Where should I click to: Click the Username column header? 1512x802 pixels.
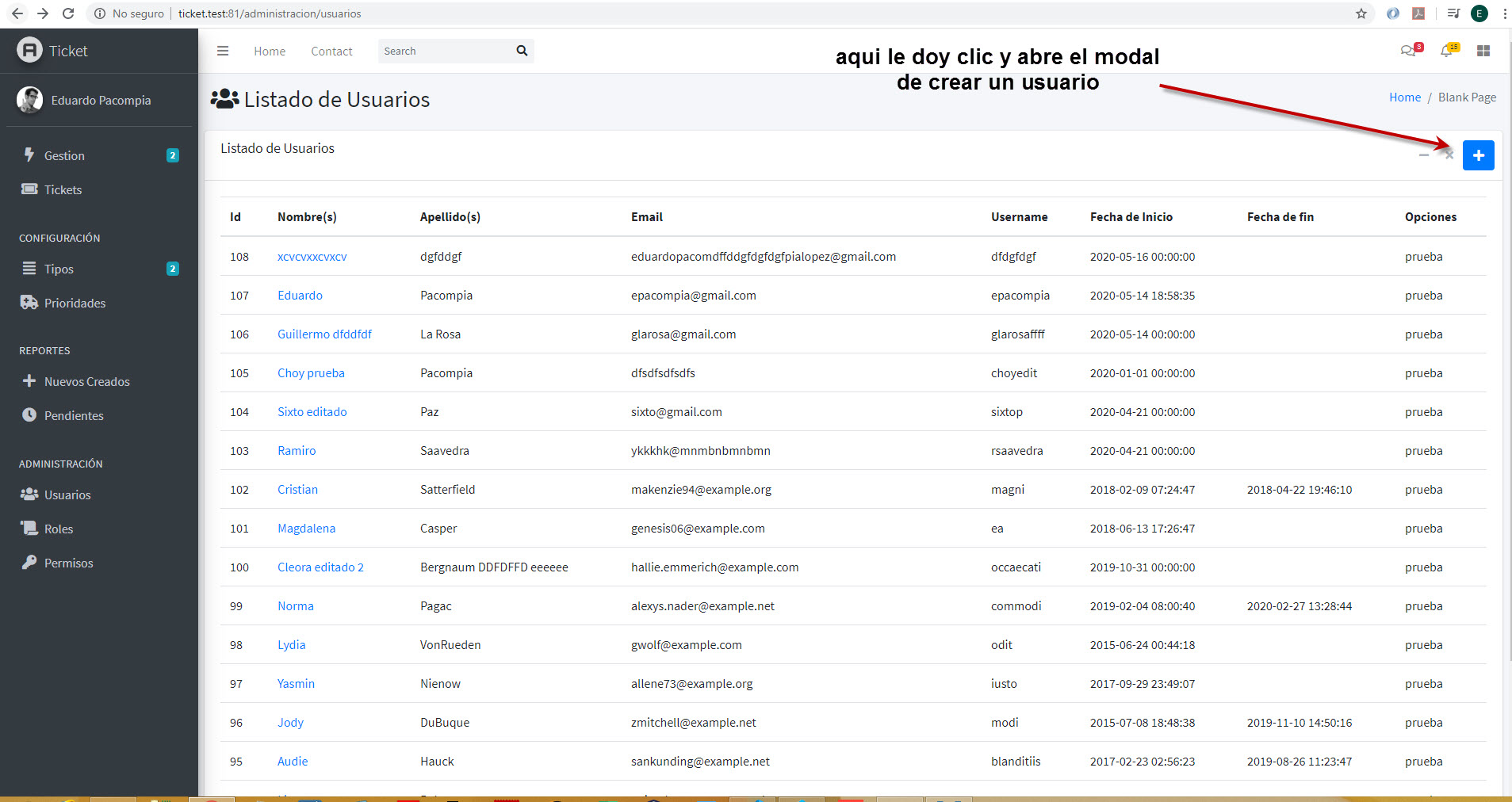(x=1019, y=217)
